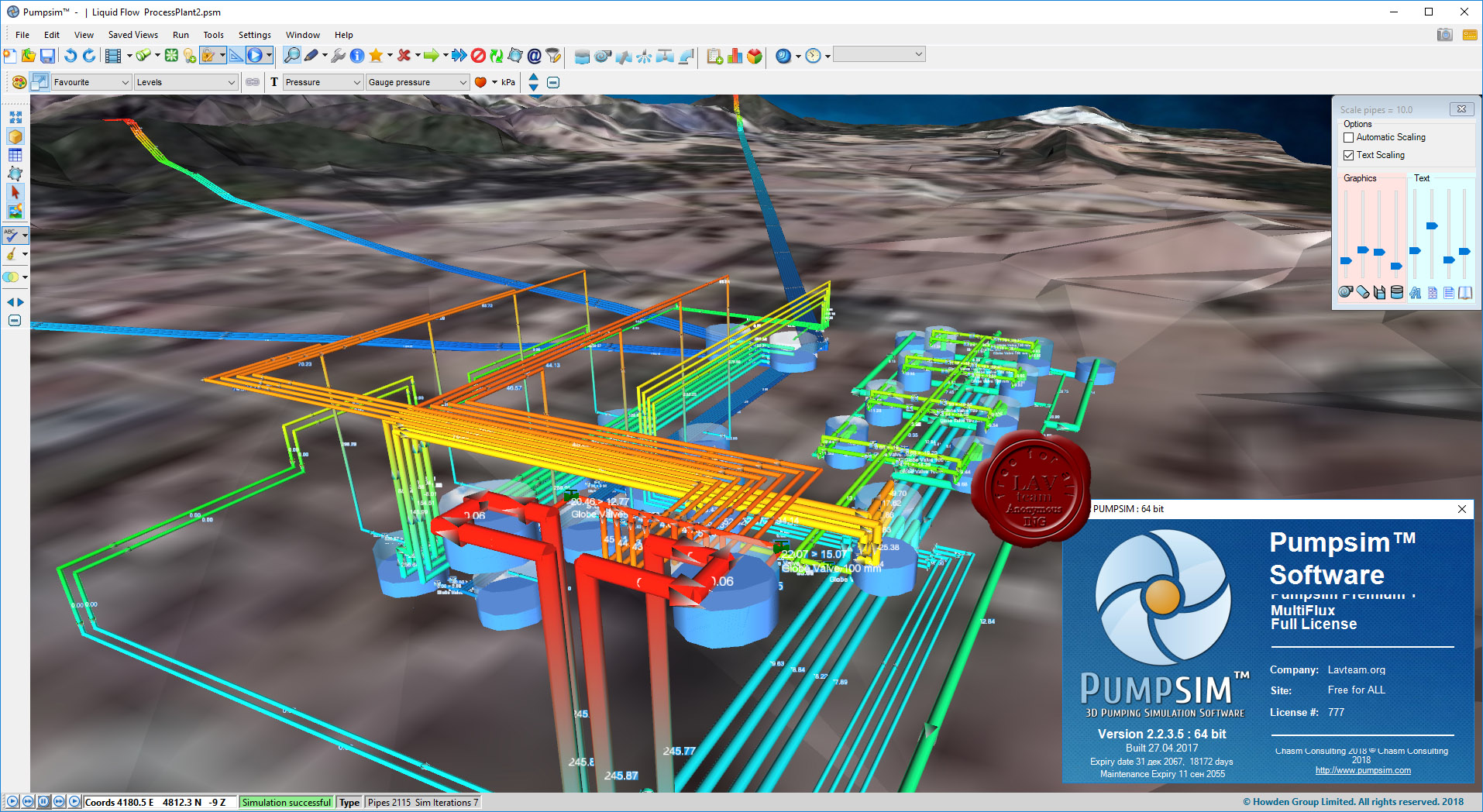The width and height of the screenshot is (1483, 812).
Task: Toggle the padlock lock button
Action: (208, 56)
